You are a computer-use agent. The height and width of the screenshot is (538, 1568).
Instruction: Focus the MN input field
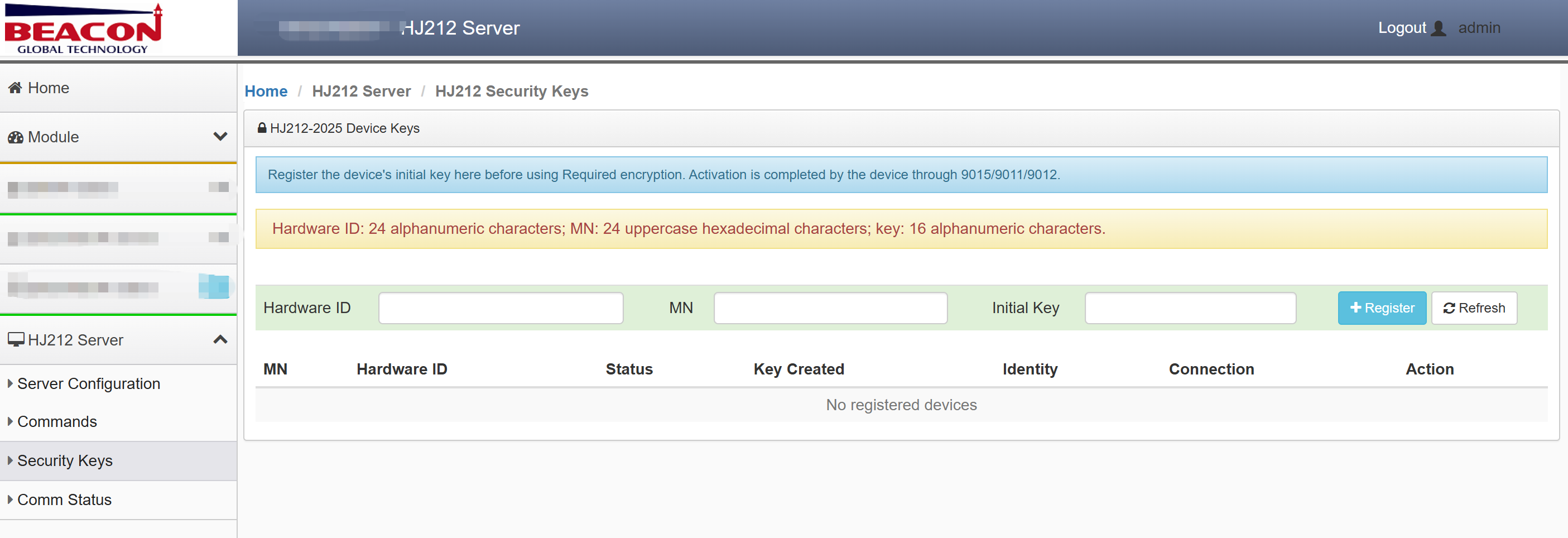pos(830,308)
